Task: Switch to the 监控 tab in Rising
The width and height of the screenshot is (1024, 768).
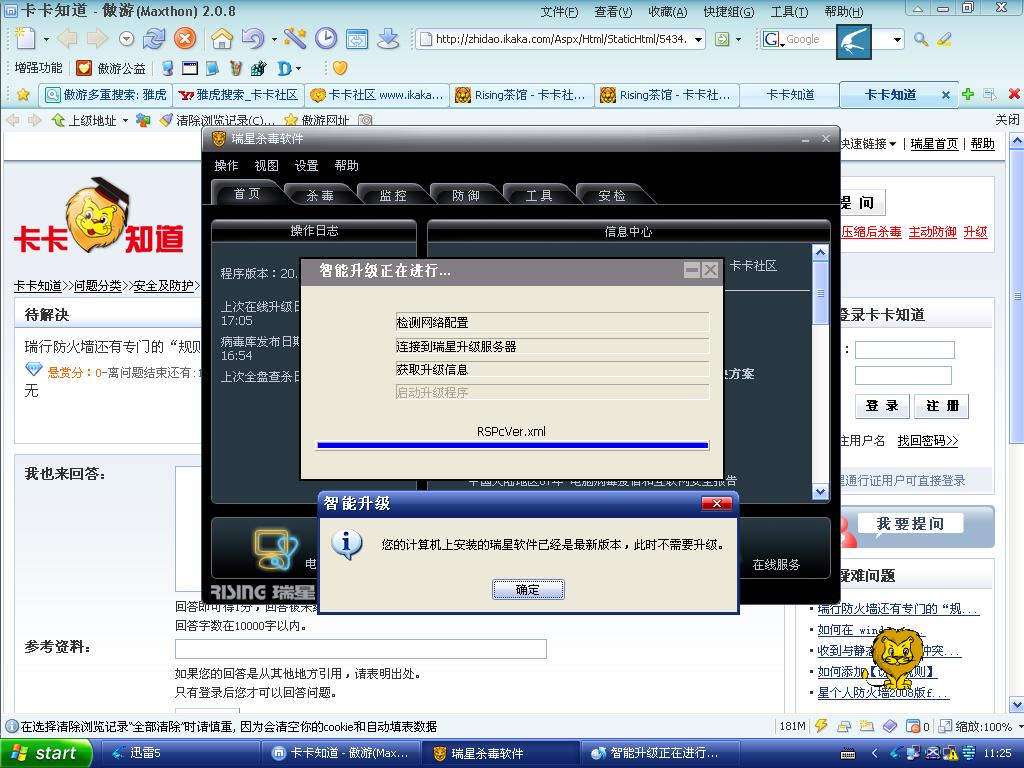Action: click(393, 195)
